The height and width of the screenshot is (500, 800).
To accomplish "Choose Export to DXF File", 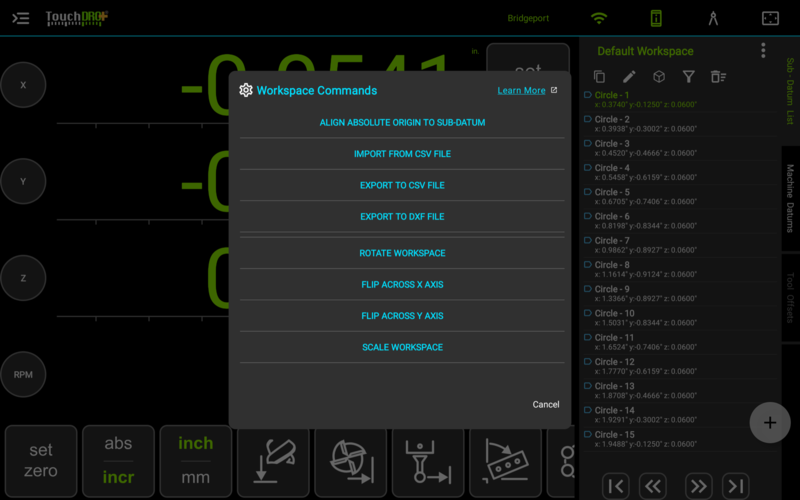I will pos(402,216).
